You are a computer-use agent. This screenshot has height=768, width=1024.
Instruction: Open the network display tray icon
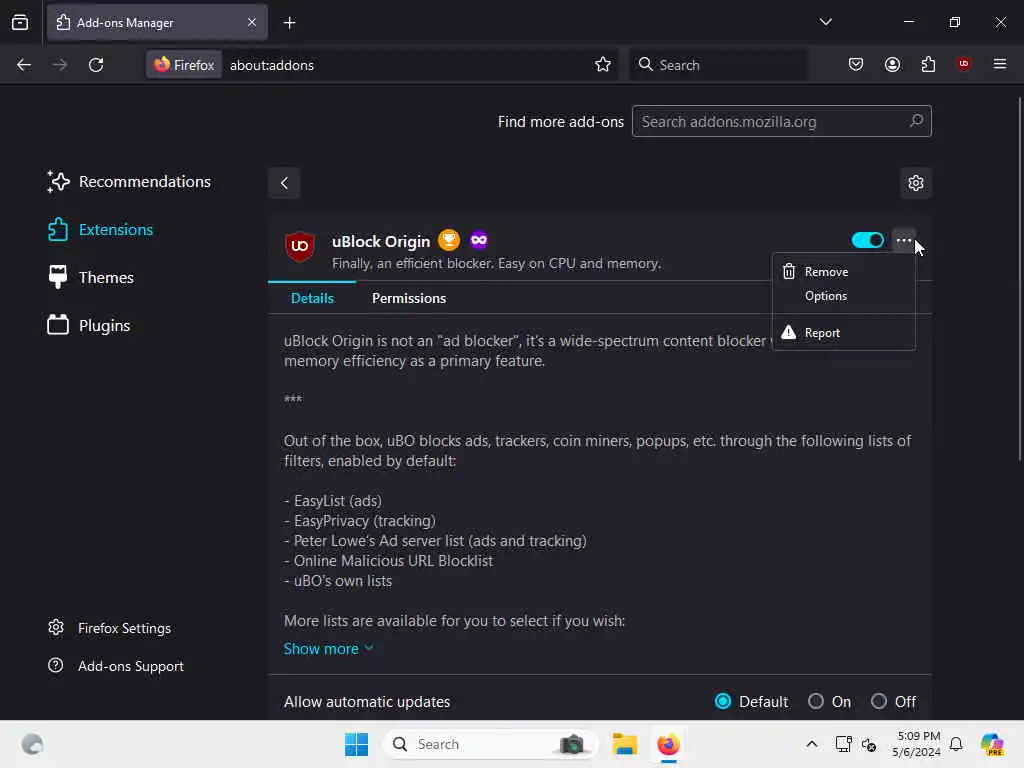point(843,744)
